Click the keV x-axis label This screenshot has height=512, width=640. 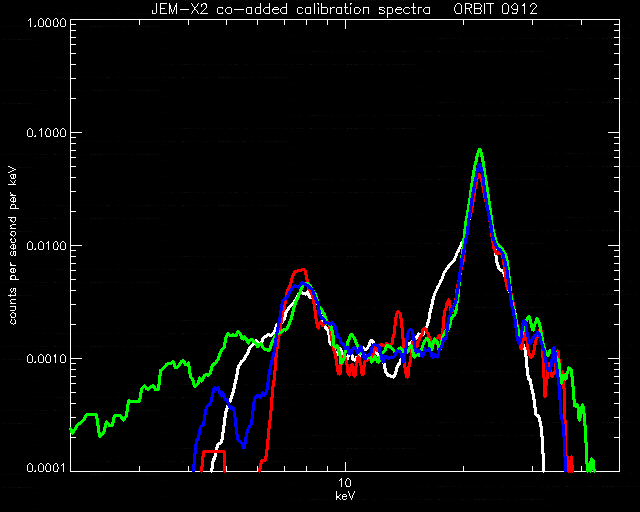[x=345, y=496]
